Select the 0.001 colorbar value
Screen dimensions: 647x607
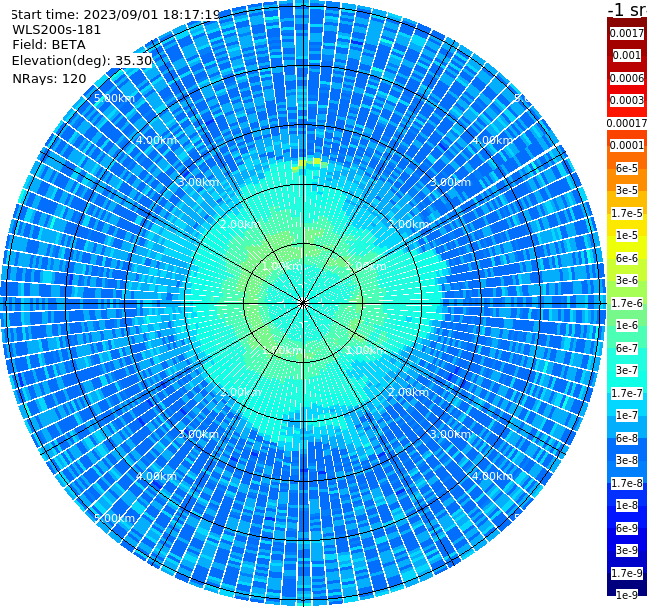click(627, 55)
